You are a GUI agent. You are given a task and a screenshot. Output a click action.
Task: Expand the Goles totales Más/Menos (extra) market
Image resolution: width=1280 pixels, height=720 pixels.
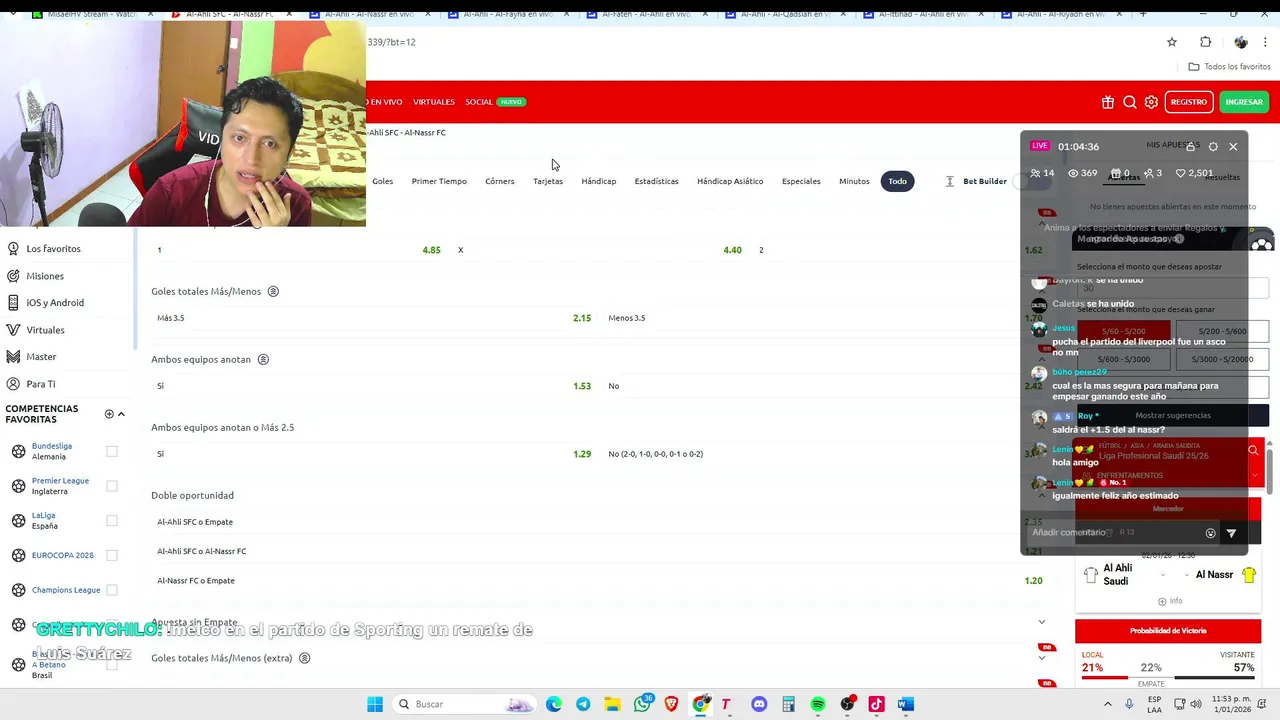pyautogui.click(x=1042, y=658)
